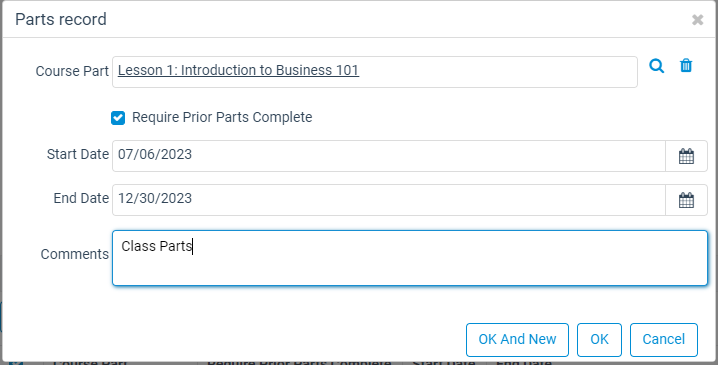Click the Comments field label

point(75,254)
